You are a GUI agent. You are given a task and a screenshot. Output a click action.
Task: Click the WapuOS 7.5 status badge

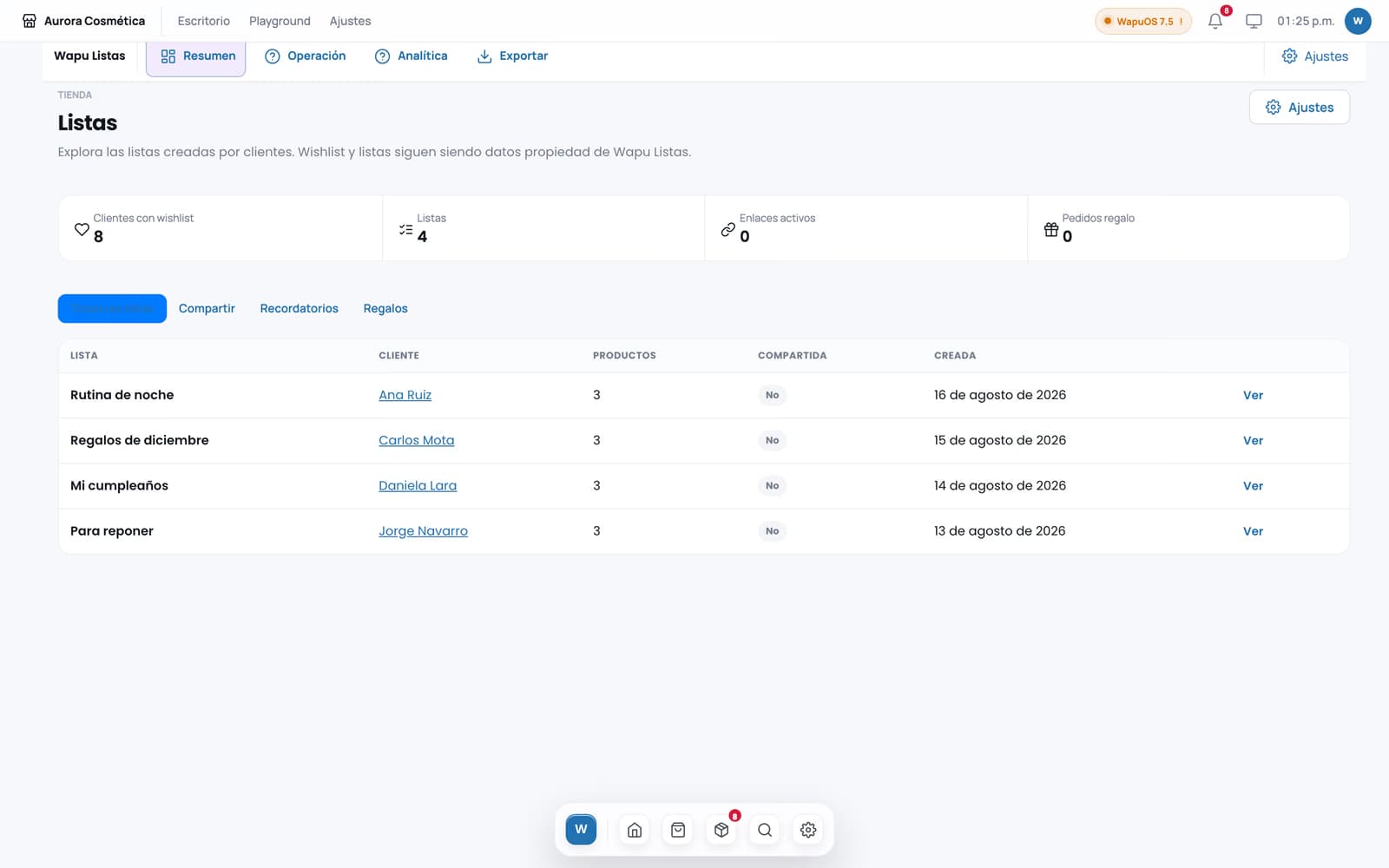coord(1142,21)
